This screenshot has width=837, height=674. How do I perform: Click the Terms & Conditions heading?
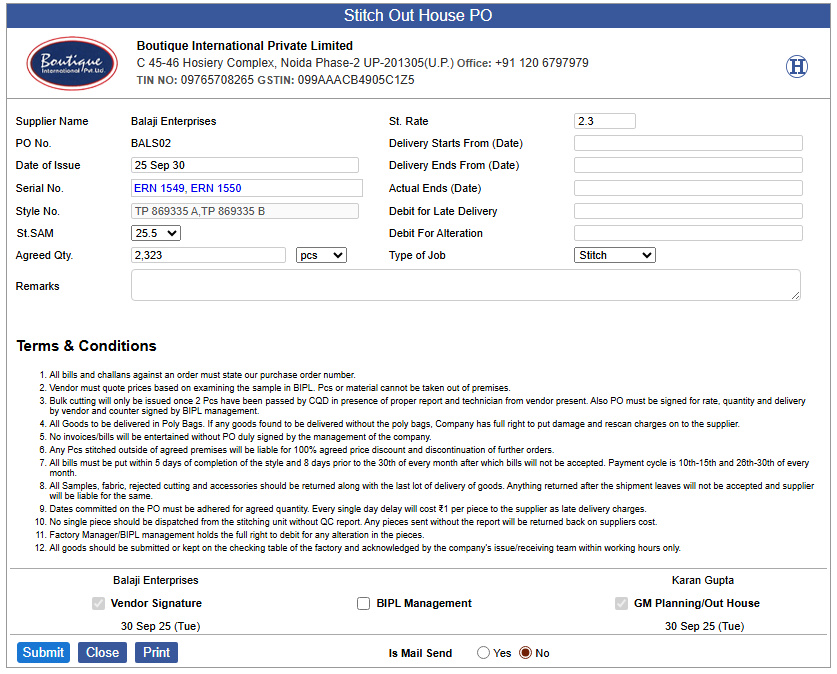tap(86, 346)
